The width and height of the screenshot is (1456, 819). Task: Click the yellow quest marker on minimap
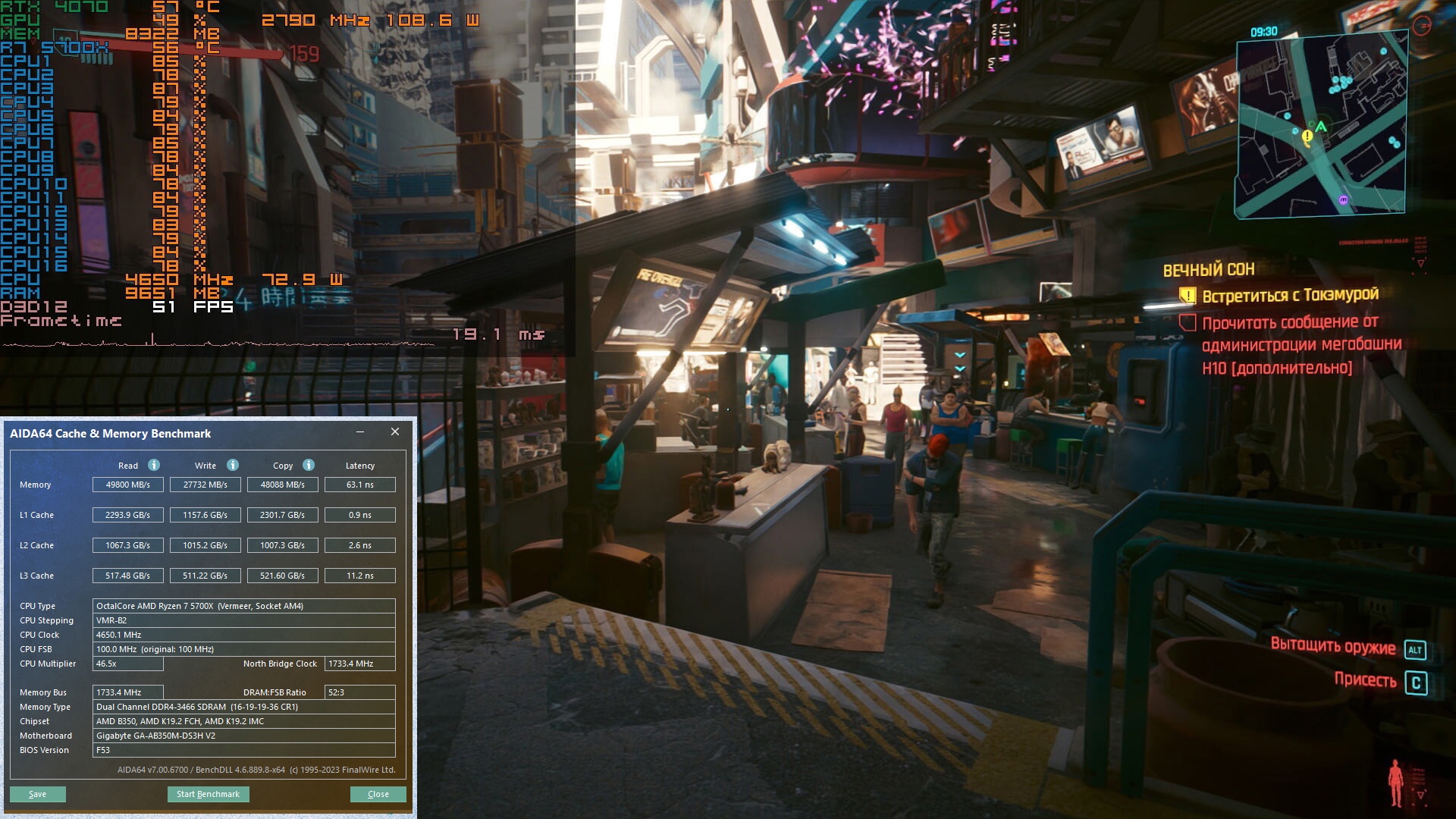coord(1307,136)
